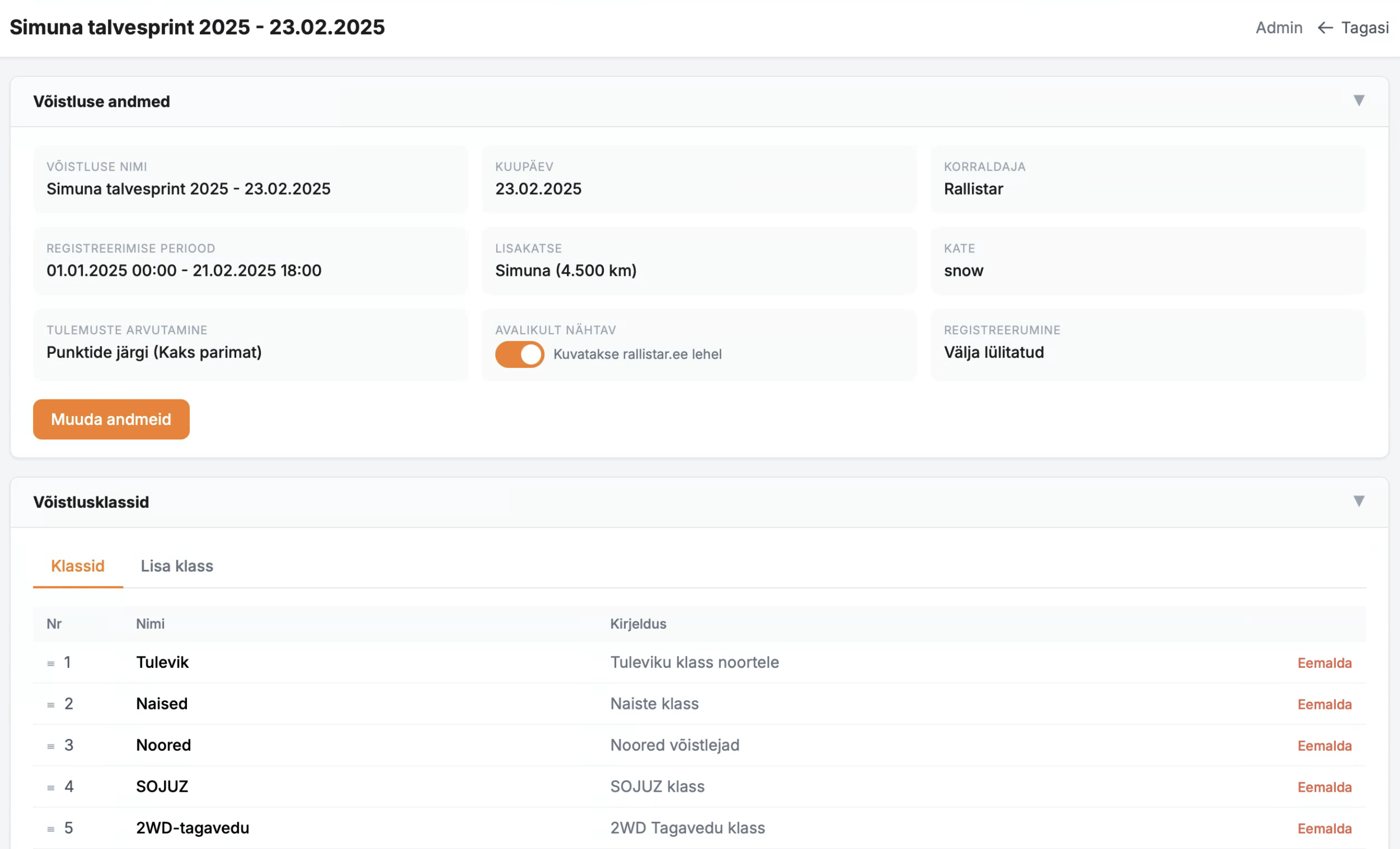Open the Admin link in header
This screenshot has height=849, width=1400.
point(1278,28)
